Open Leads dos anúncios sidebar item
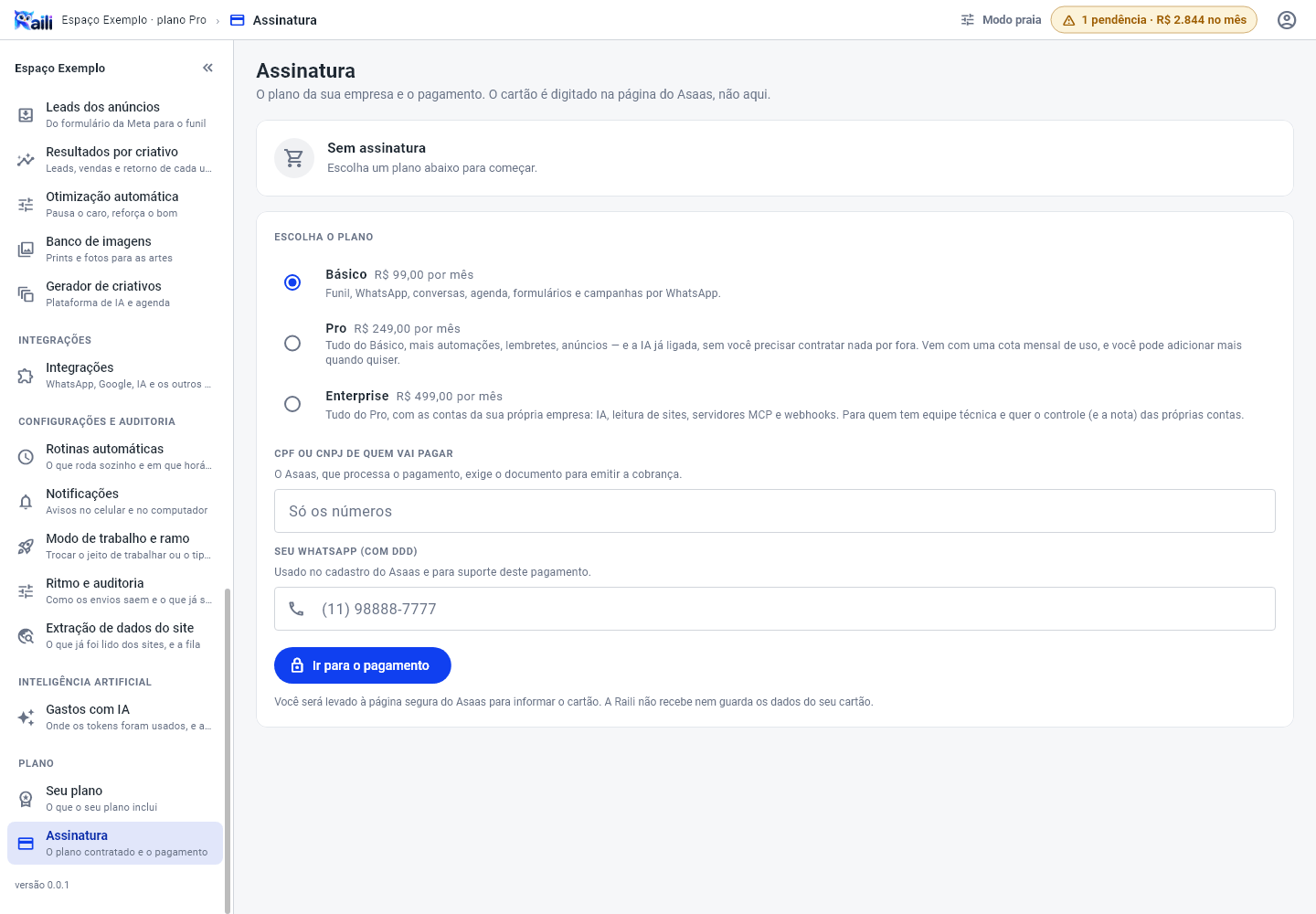This screenshot has height=914, width=1316. pos(115,114)
